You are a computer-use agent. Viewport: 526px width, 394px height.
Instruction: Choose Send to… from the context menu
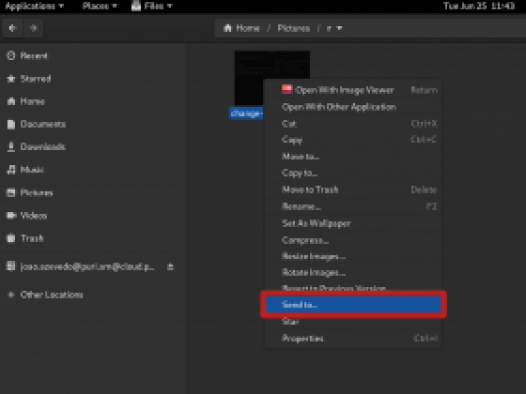pyautogui.click(x=354, y=305)
